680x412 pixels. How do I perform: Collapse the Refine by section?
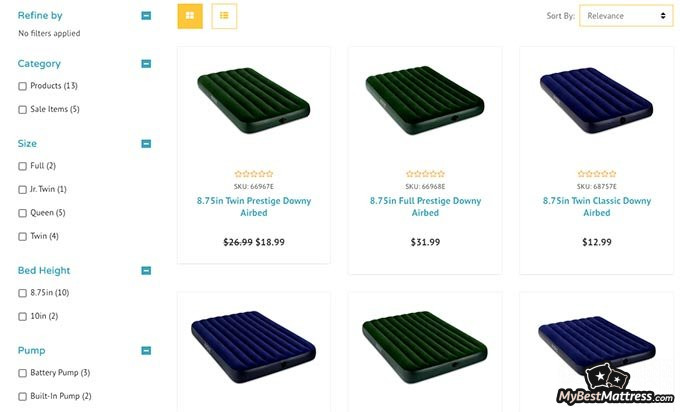(x=146, y=16)
